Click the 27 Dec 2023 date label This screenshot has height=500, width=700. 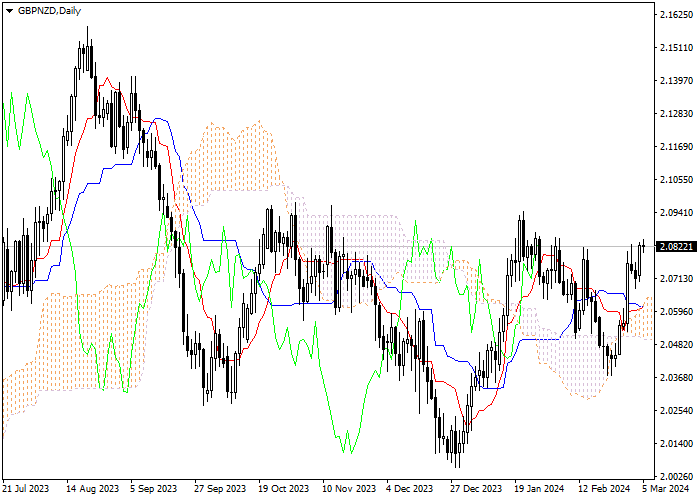476,489
